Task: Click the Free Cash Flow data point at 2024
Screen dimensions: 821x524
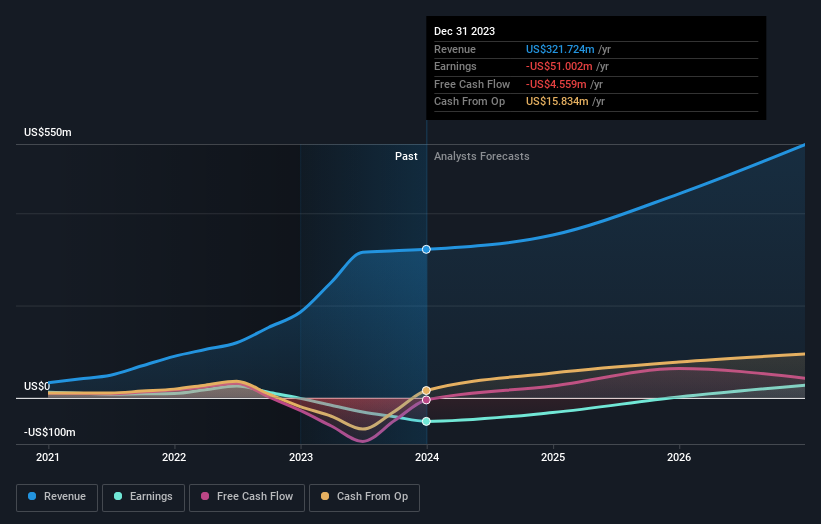Action: click(x=426, y=400)
